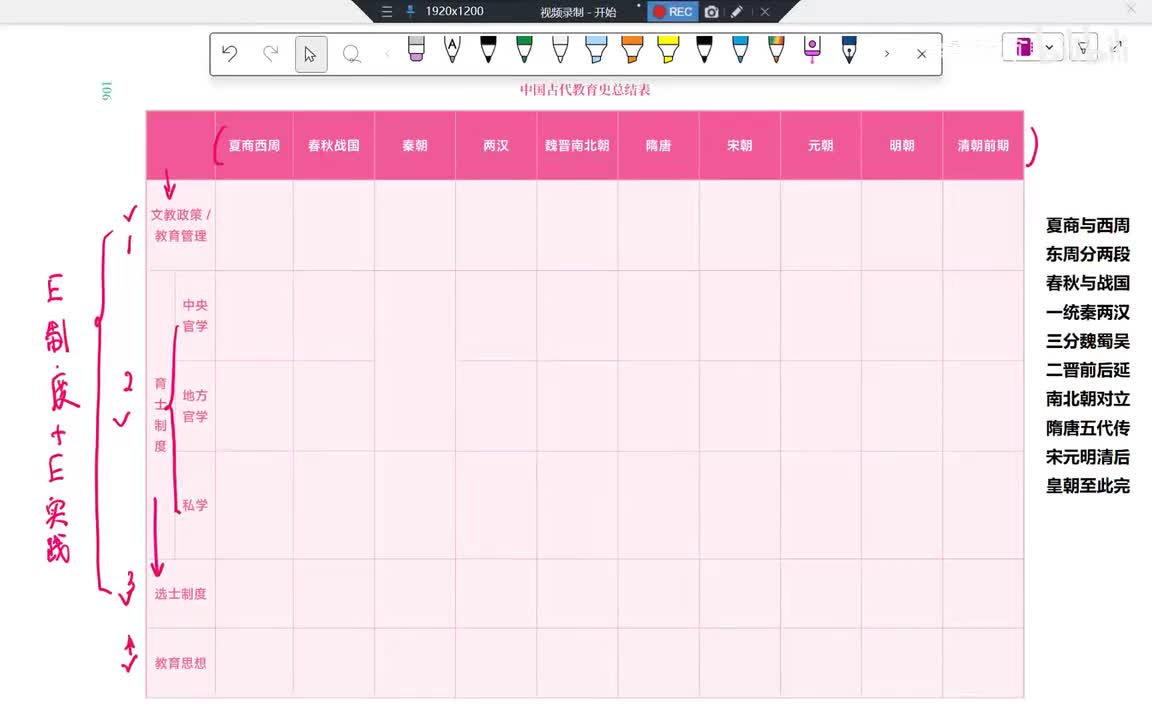Select the orange highlighter
Image resolution: width=1152 pixels, height=720 pixels.
pyautogui.click(x=632, y=49)
